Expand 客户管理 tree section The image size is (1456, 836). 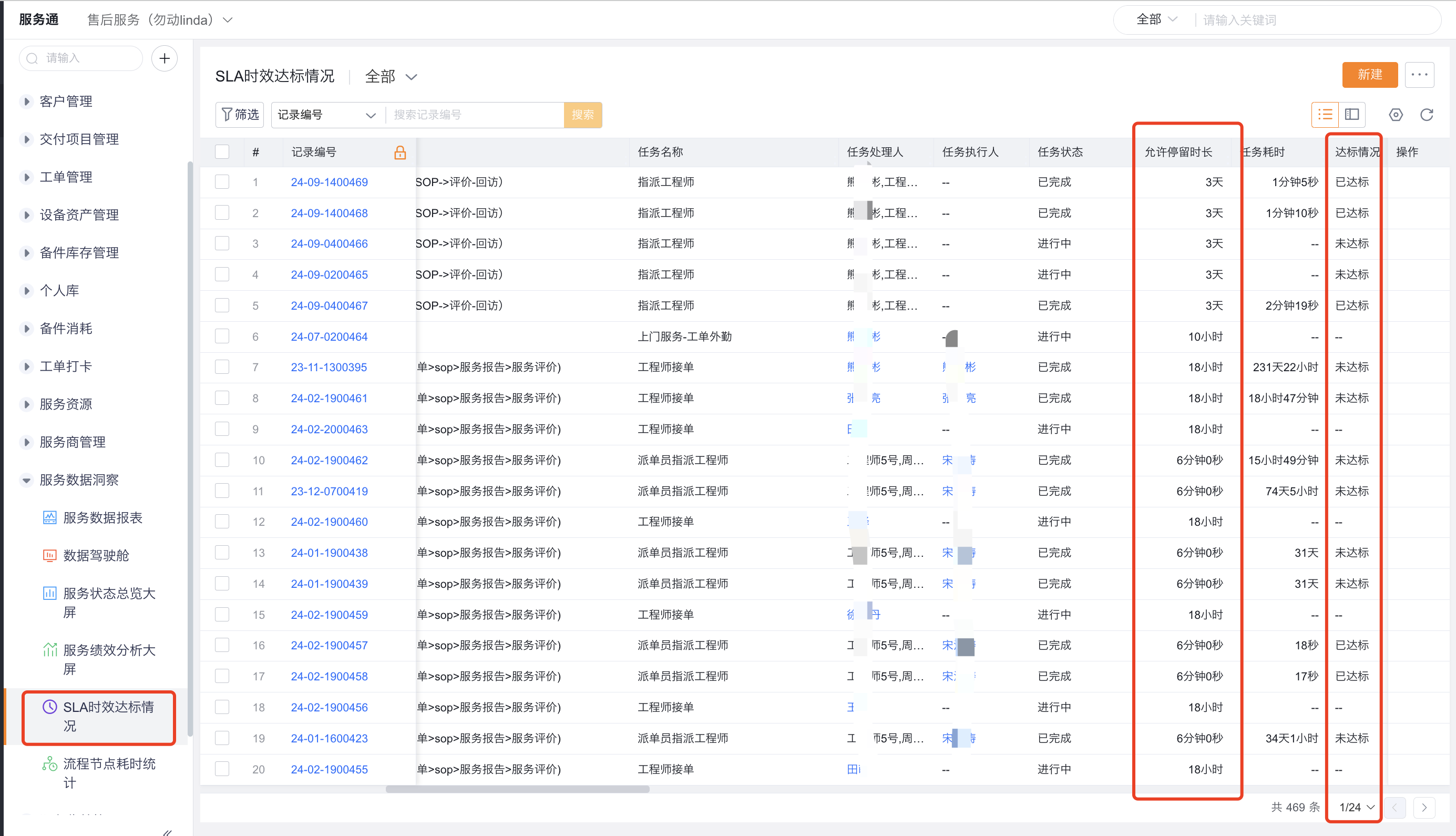click(x=26, y=101)
